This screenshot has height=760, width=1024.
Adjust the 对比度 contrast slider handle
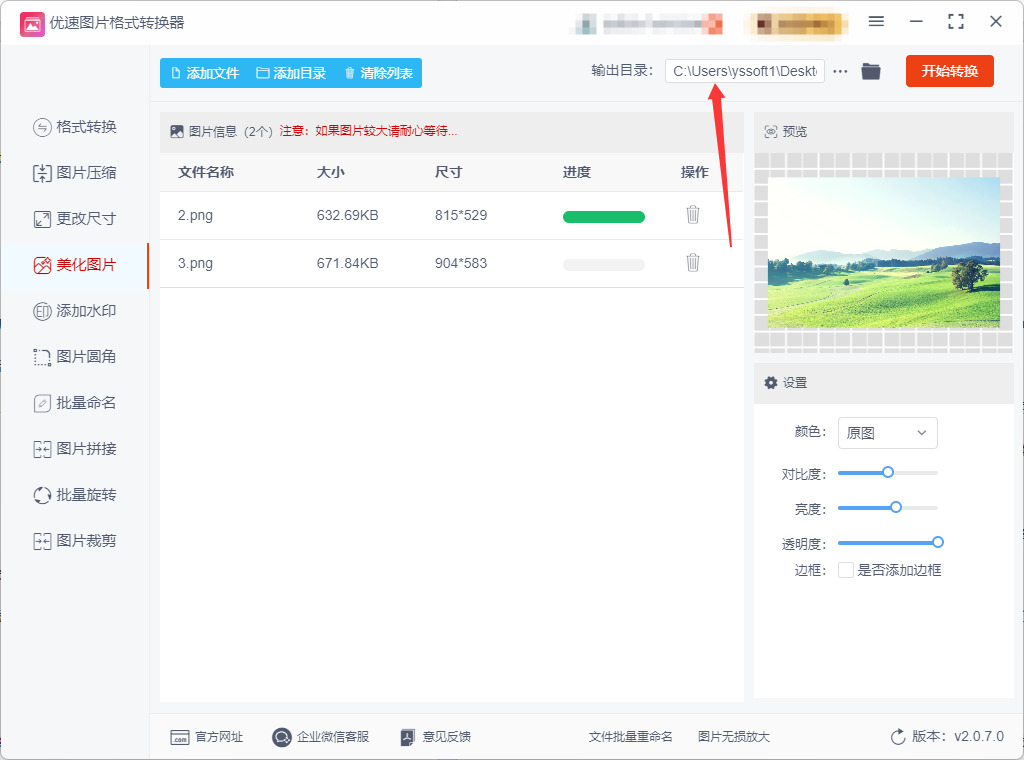[x=888, y=472]
